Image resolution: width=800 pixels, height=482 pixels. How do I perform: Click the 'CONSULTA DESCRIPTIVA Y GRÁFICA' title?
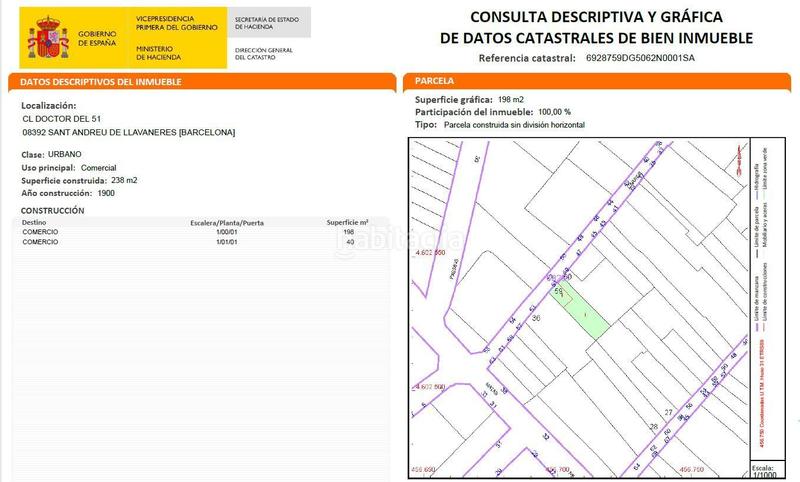click(x=596, y=17)
